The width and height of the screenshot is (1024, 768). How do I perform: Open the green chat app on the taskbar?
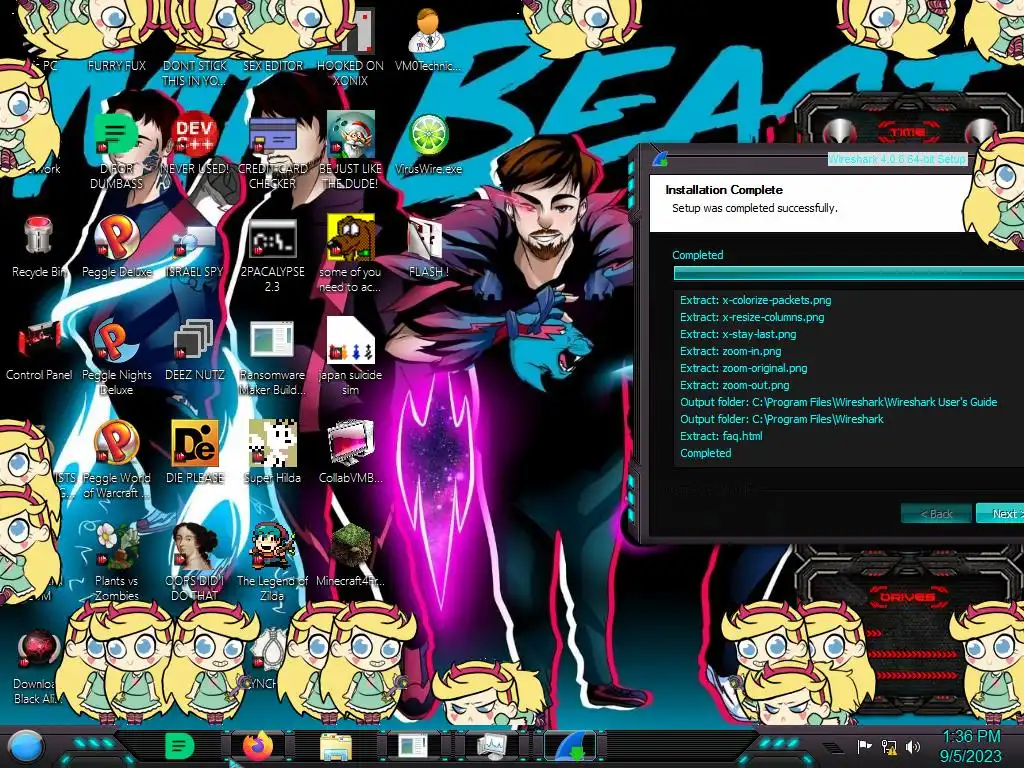pos(180,746)
